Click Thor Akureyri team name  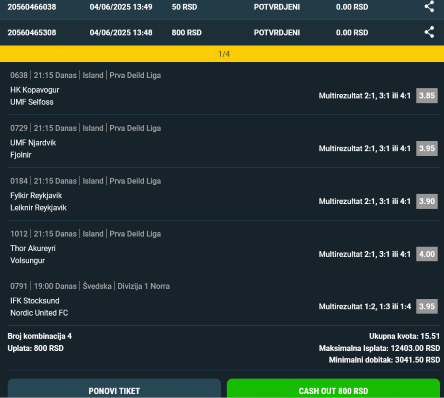(x=33, y=248)
